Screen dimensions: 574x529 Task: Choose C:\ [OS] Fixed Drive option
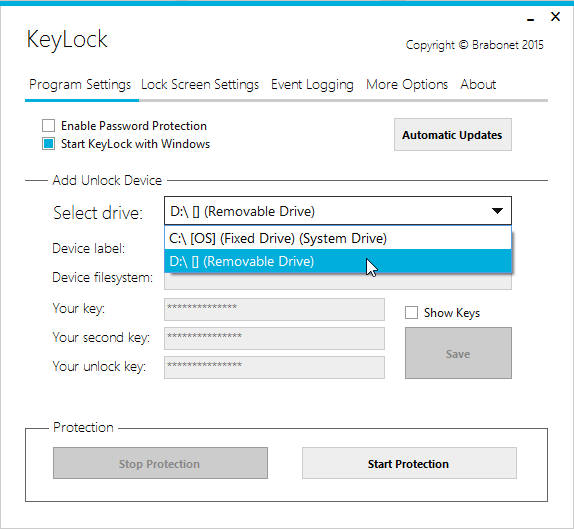338,238
